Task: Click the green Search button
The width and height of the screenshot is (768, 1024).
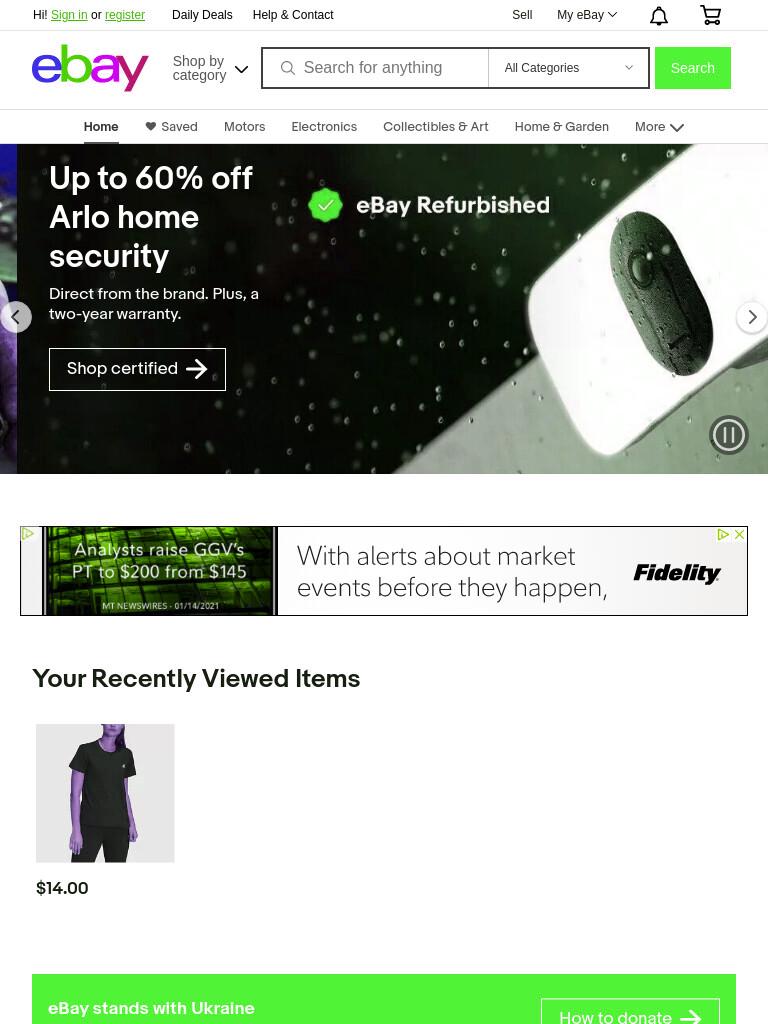Action: 692,68
